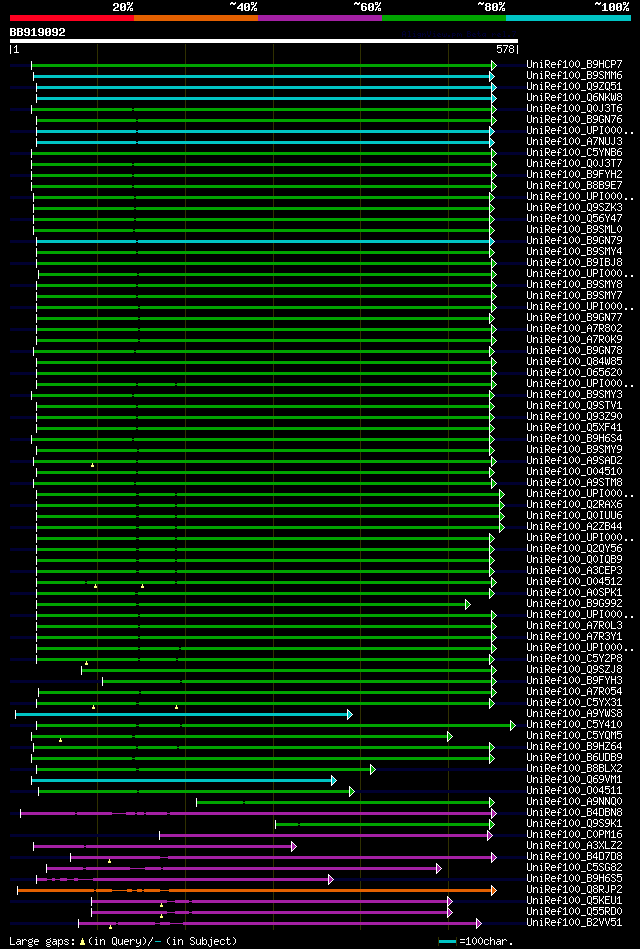Select the UniRef100_A7R3Y1 label
640x949 pixels.
coord(575,637)
